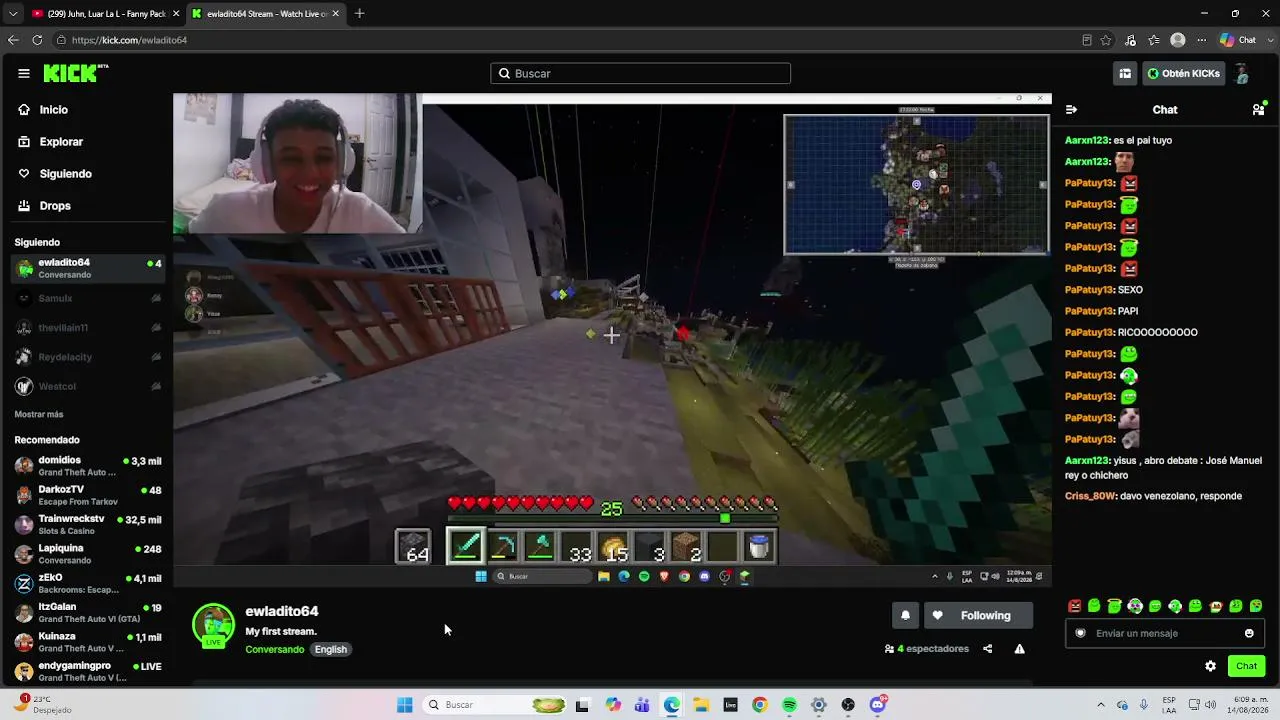Screen dimensions: 1280x720
Task: Open recommended channel ItzGalan
Action: tap(87, 612)
